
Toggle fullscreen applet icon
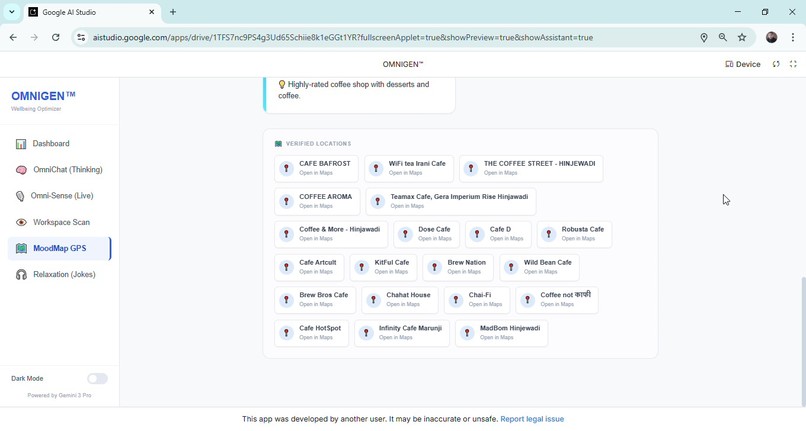tap(793, 64)
